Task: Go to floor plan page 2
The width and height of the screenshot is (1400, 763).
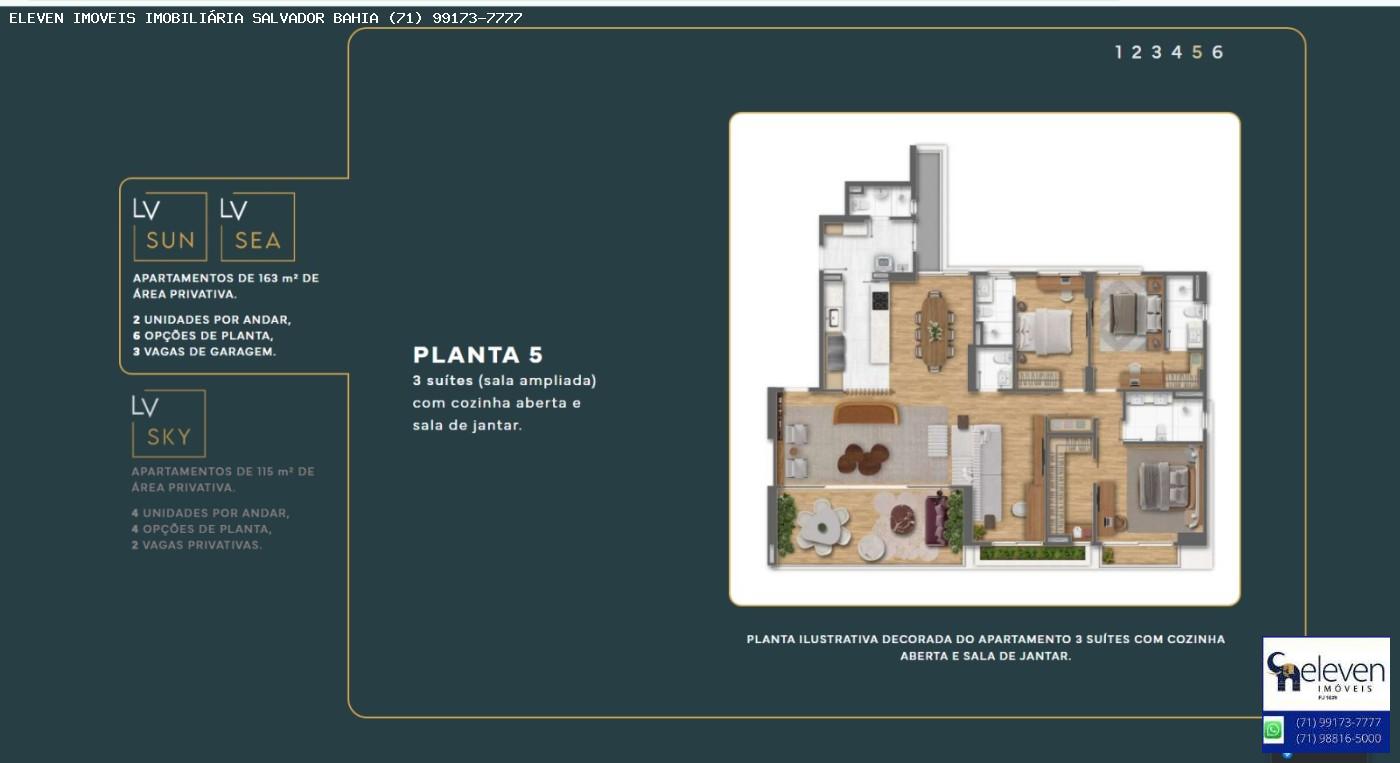Action: point(1137,52)
